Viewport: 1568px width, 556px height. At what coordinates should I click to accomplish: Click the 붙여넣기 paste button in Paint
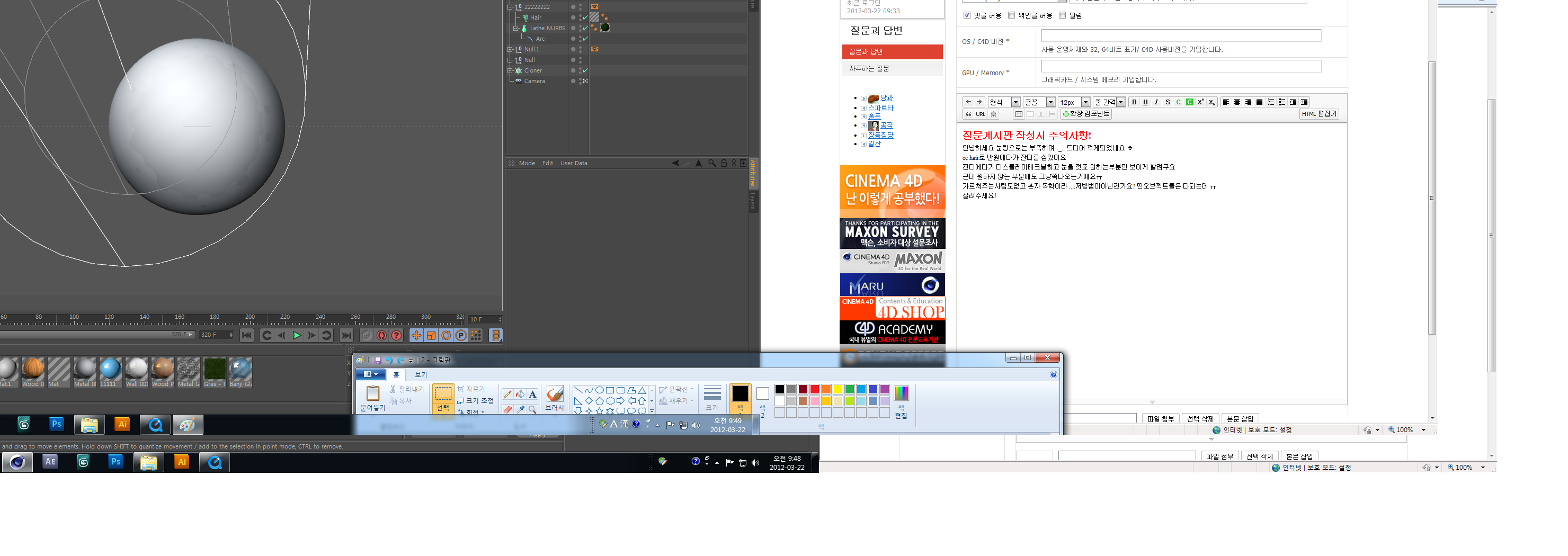[x=372, y=398]
